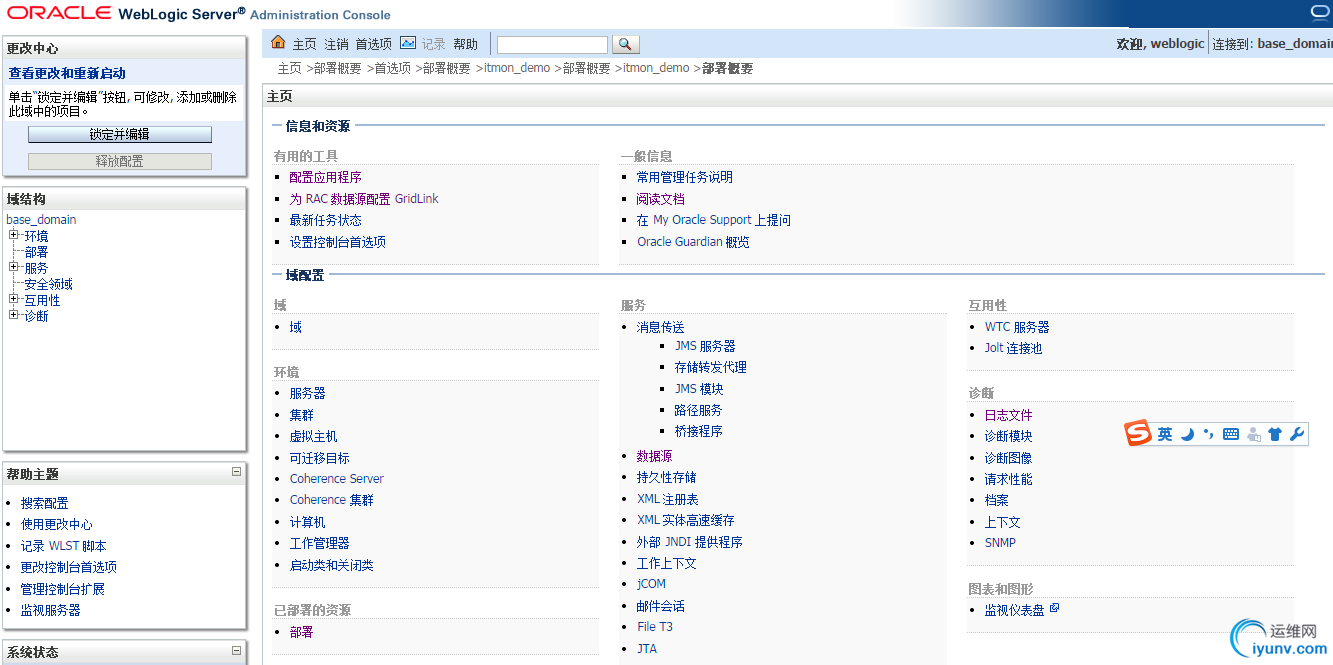The image size is (1333, 665).
Task: Click the search magnifier button
Action: point(625,44)
